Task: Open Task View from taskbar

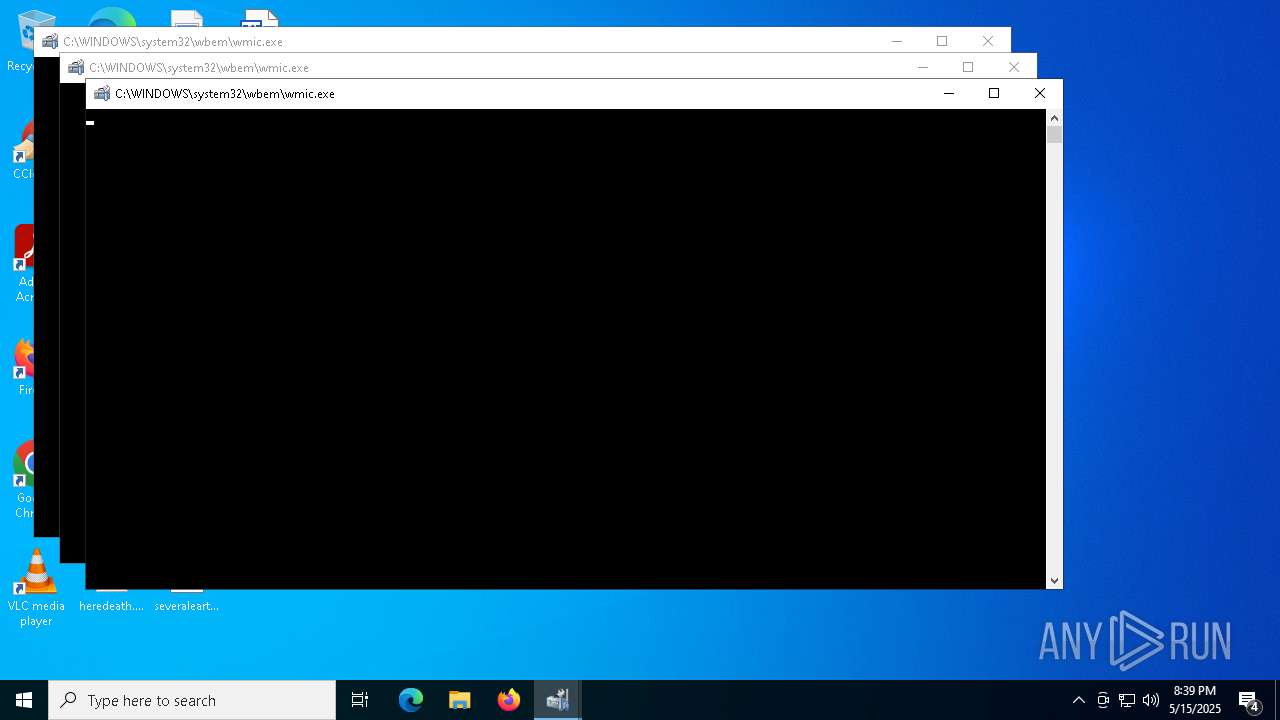Action: click(x=360, y=700)
